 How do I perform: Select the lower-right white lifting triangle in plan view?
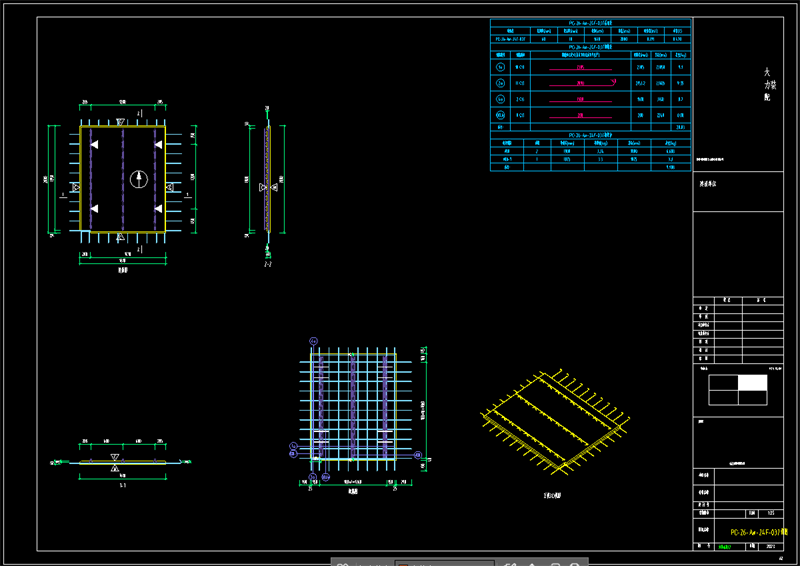(158, 209)
